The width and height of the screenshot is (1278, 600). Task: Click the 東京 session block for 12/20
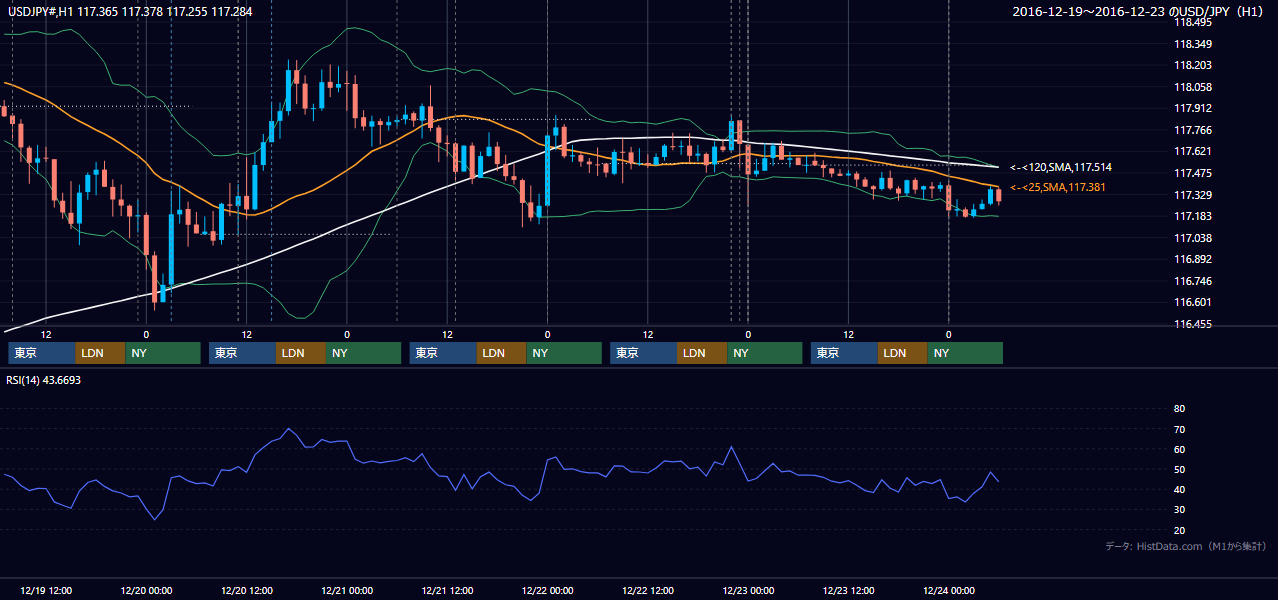tap(243, 353)
